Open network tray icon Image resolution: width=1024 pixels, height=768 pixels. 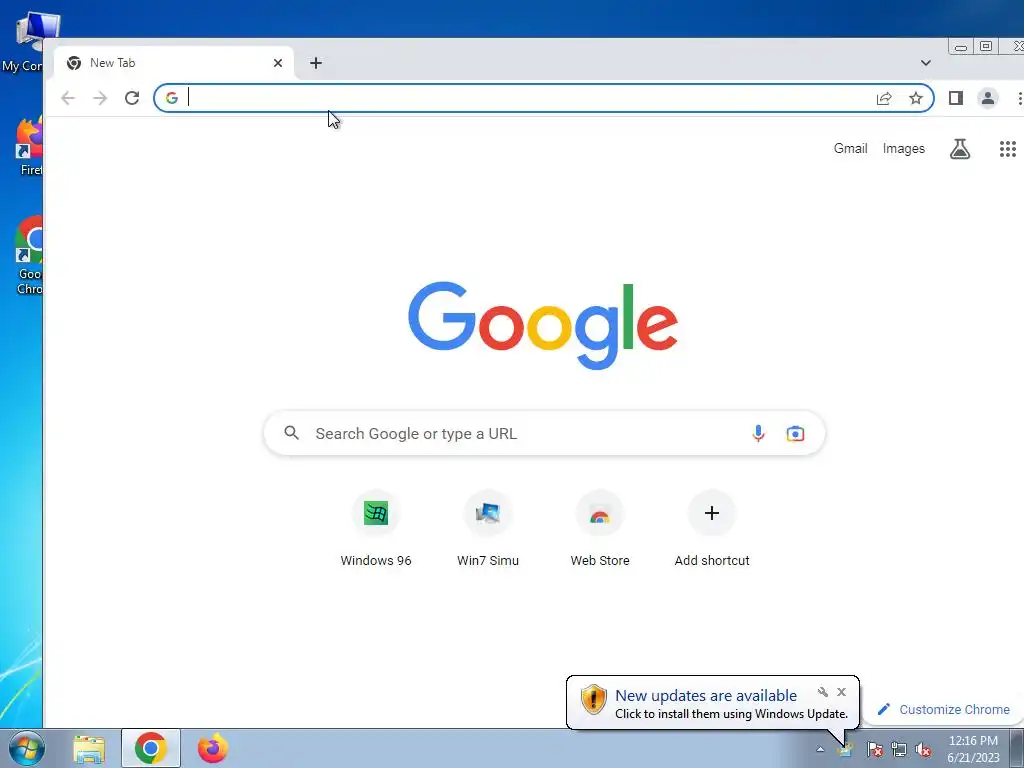tap(899, 749)
